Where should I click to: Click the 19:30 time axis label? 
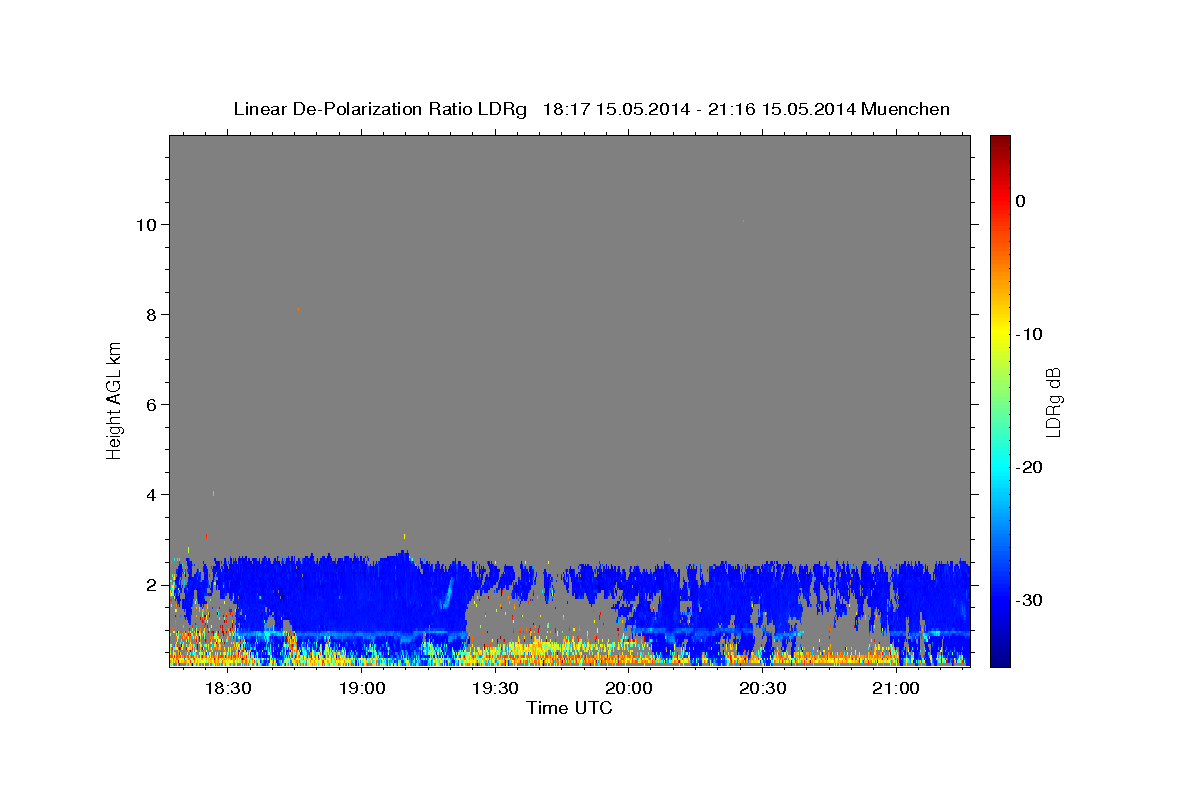click(x=495, y=689)
